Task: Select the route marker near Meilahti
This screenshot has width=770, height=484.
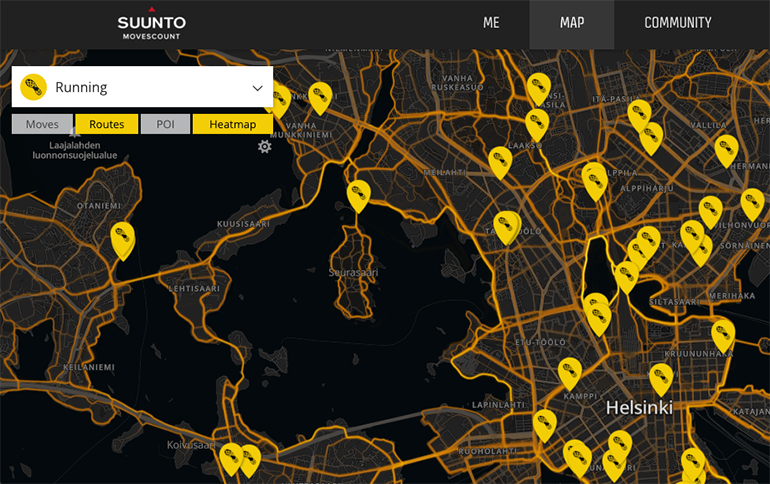Action: (500, 161)
